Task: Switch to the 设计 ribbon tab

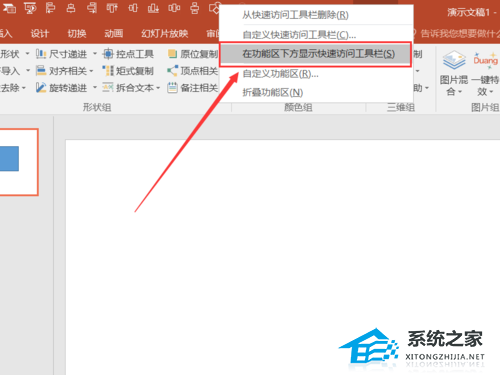Action: coord(40,33)
